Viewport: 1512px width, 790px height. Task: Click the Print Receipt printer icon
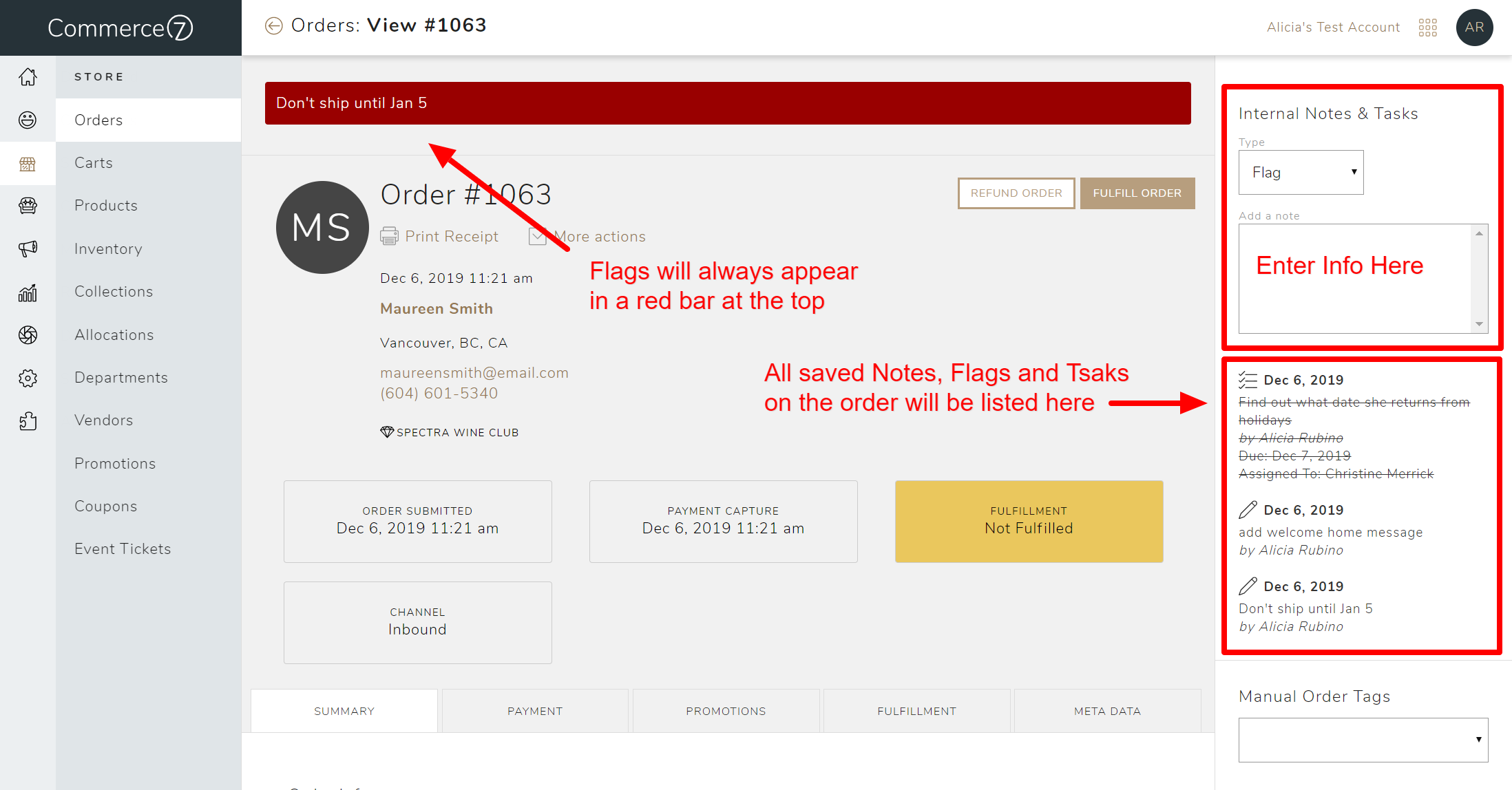[x=390, y=236]
